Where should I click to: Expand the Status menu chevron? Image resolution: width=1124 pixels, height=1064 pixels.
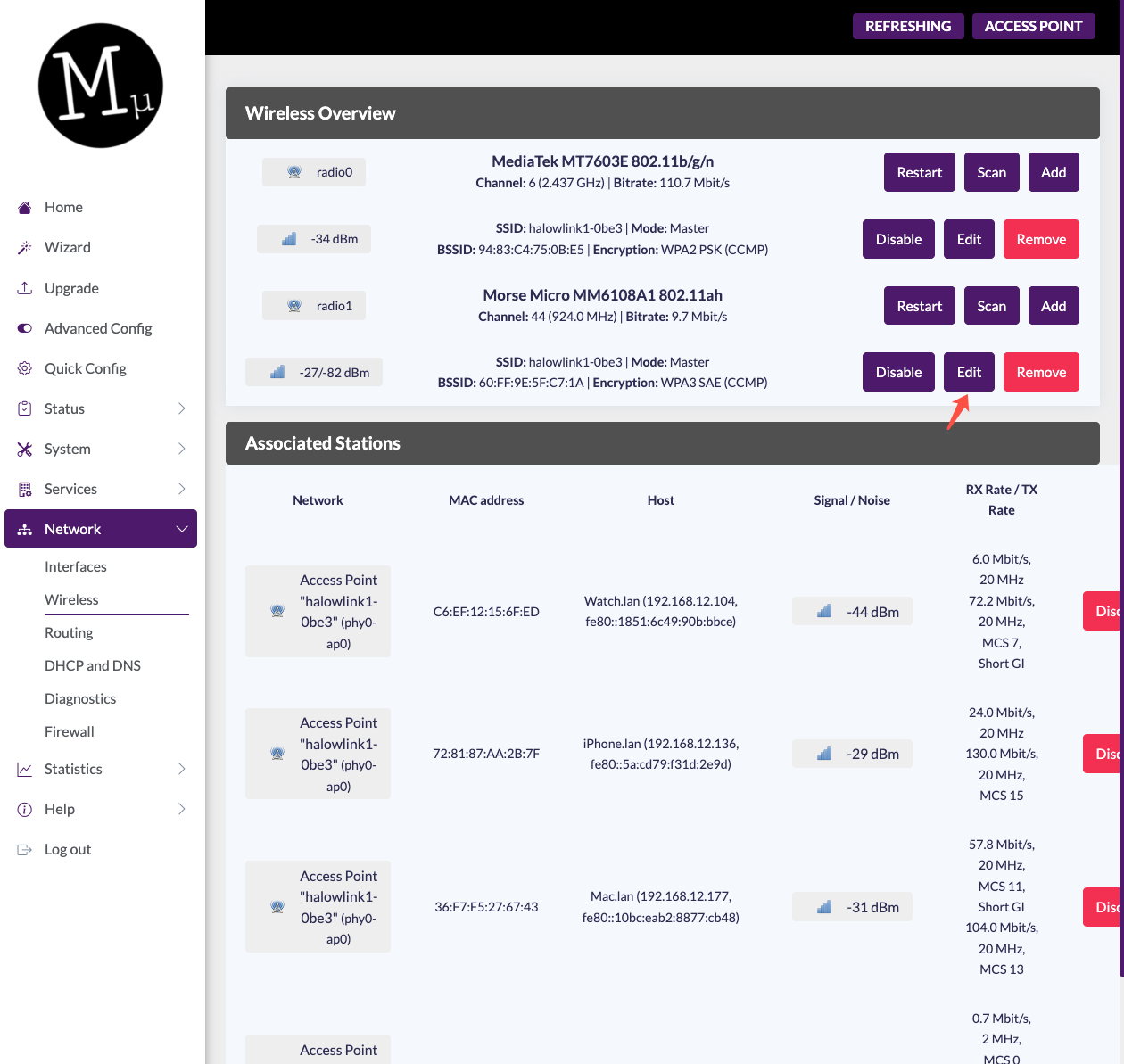tap(182, 408)
